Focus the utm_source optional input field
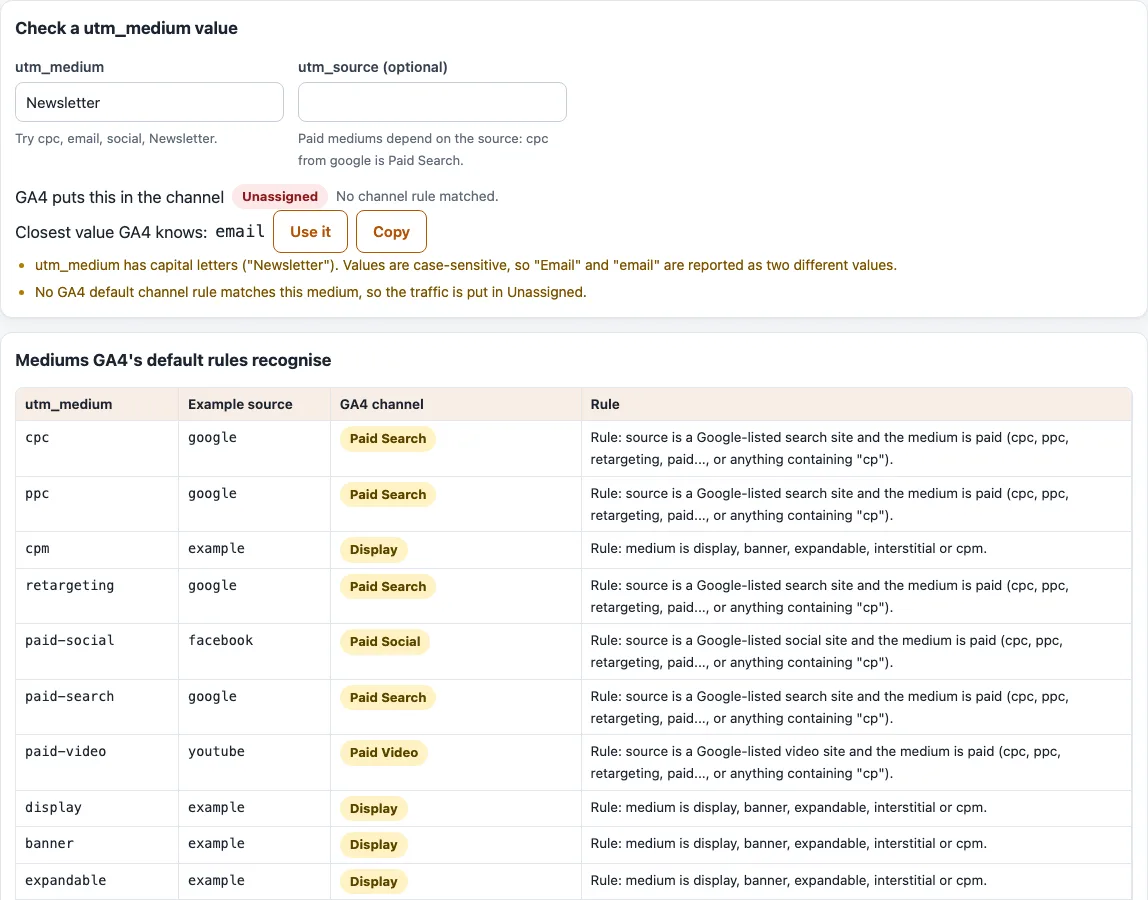Viewport: 1148px width, 900px height. (x=432, y=102)
